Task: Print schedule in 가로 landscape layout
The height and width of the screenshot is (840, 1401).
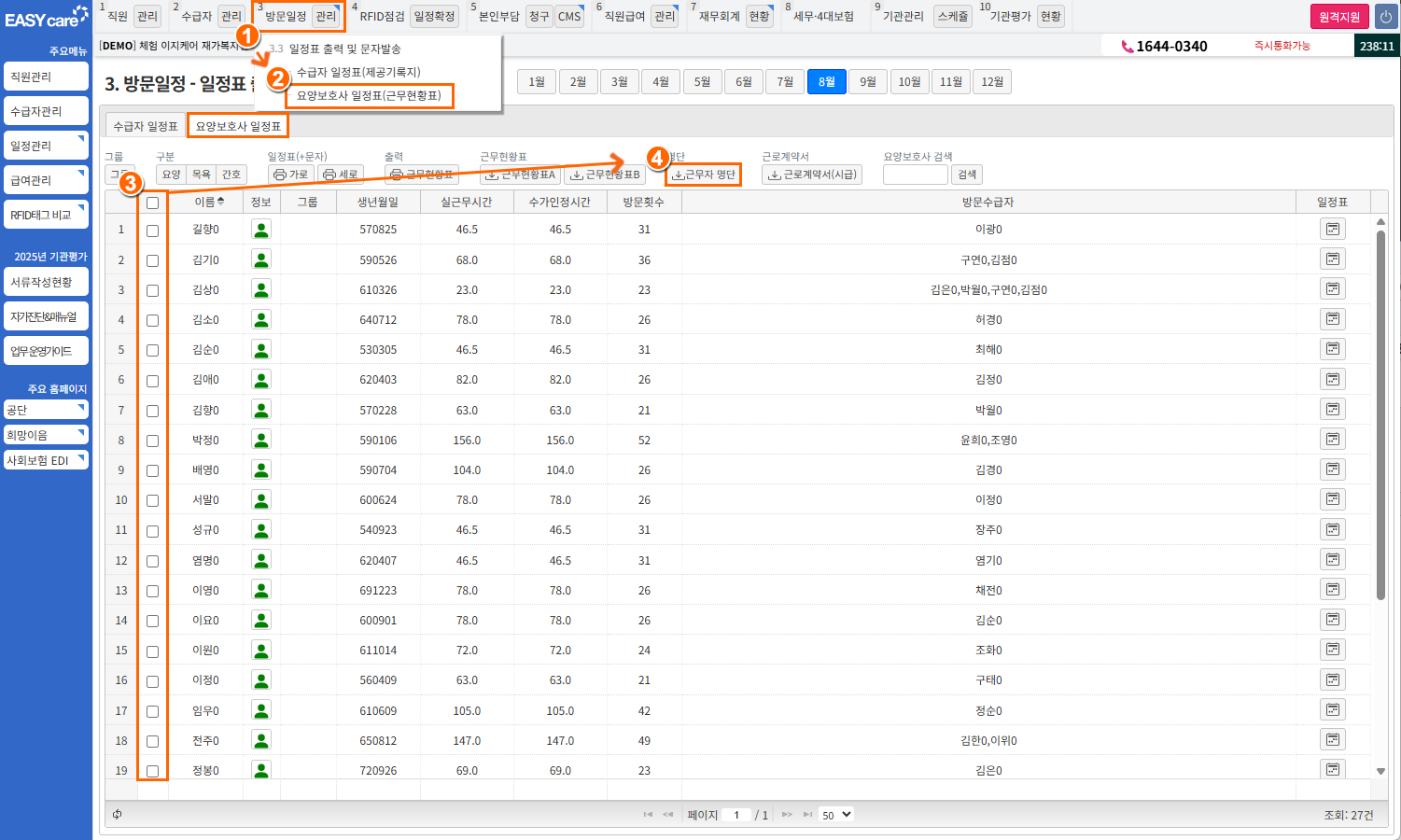Action: 290,175
